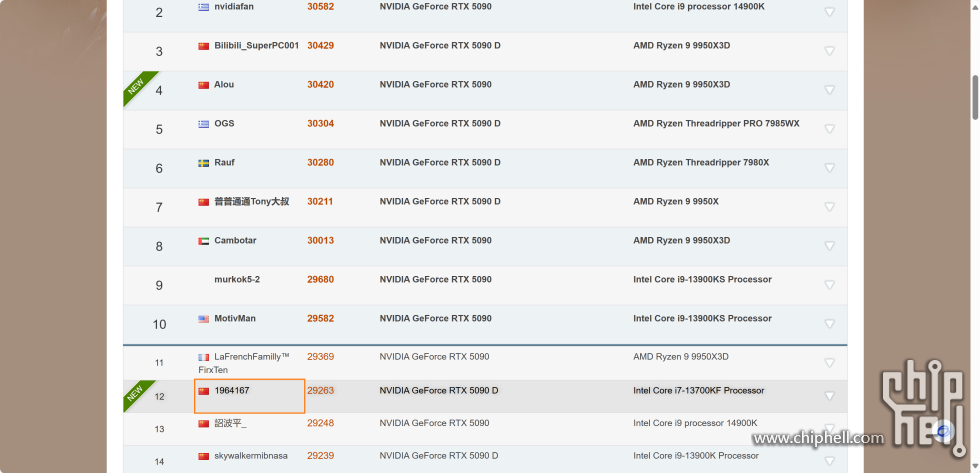Expand details for nvidiafan's rank 2 result
Screen dimensions: 980x473
point(829,12)
